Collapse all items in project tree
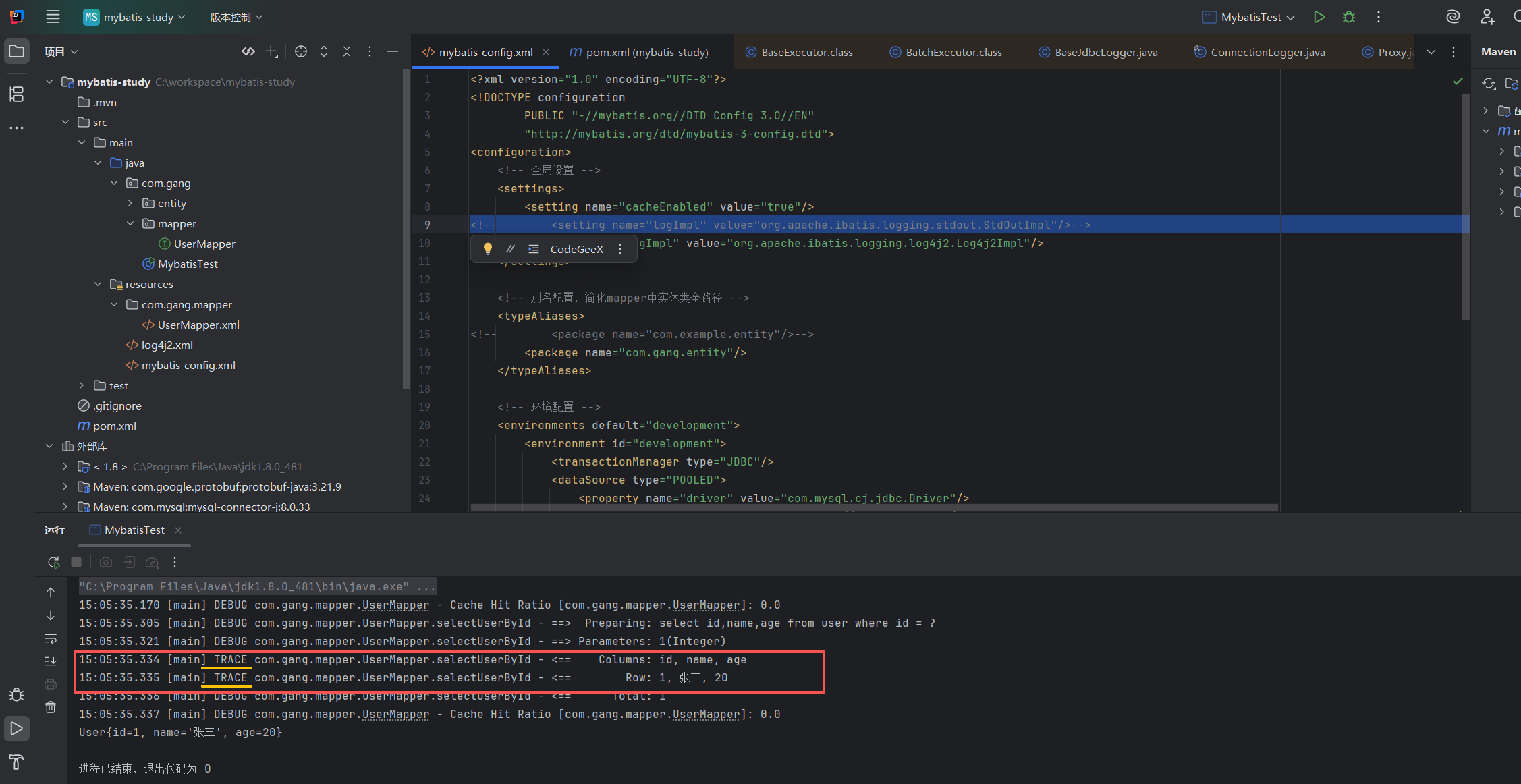The height and width of the screenshot is (784, 1521). (347, 51)
